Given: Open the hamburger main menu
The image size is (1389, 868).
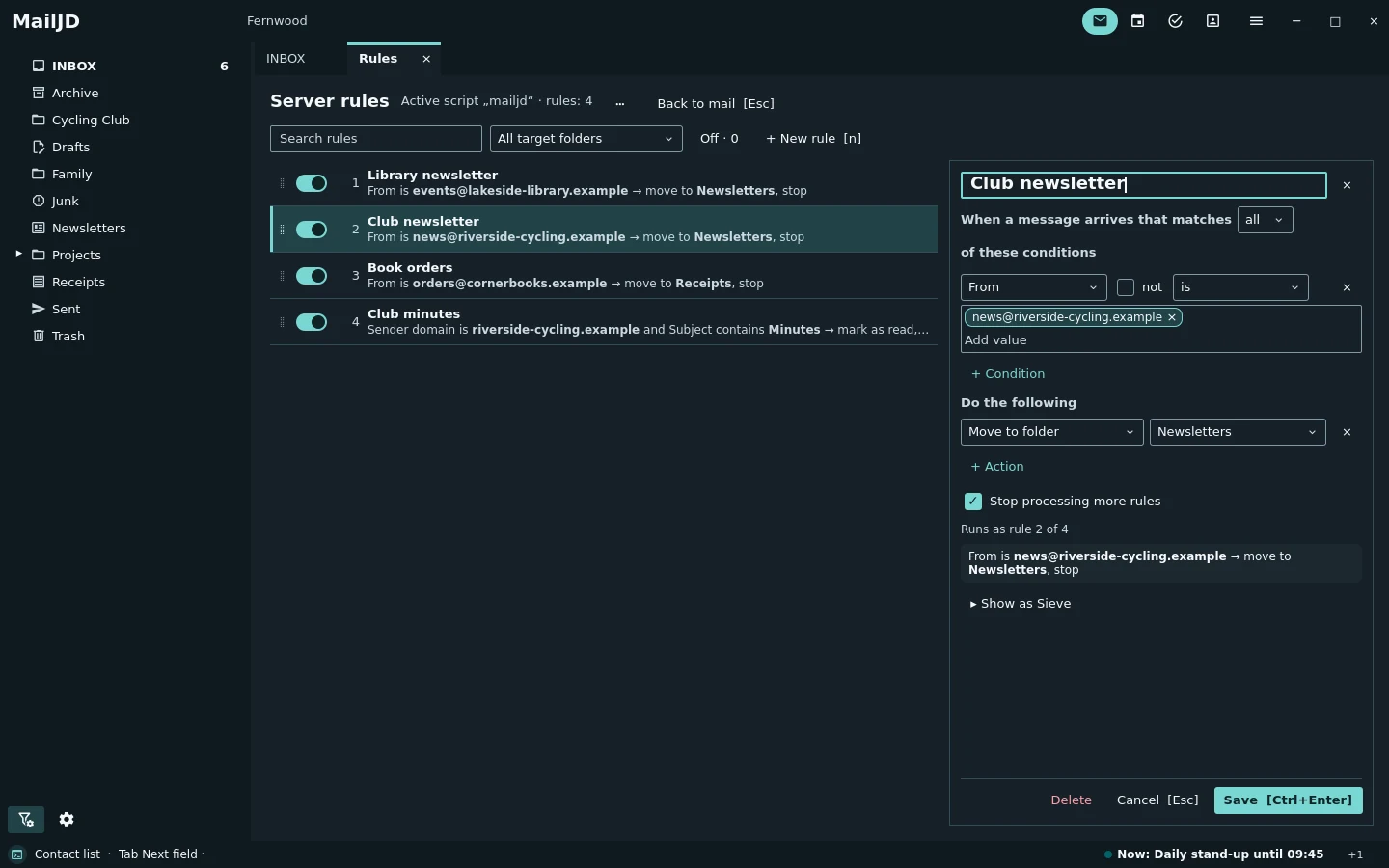Looking at the screenshot, I should coord(1256,21).
